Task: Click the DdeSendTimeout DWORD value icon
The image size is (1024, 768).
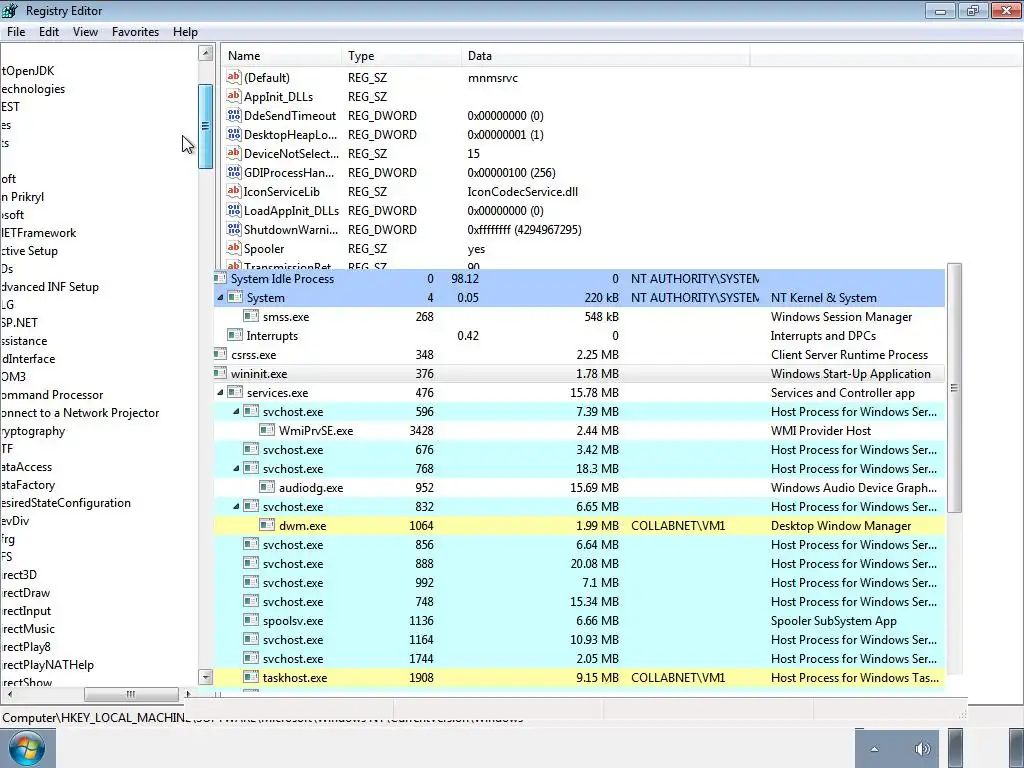Action: click(234, 115)
